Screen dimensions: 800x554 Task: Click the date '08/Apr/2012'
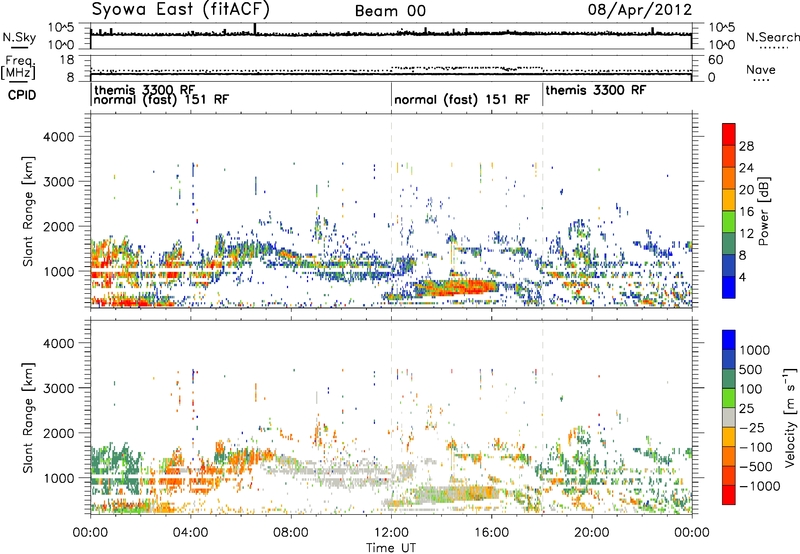(x=640, y=10)
